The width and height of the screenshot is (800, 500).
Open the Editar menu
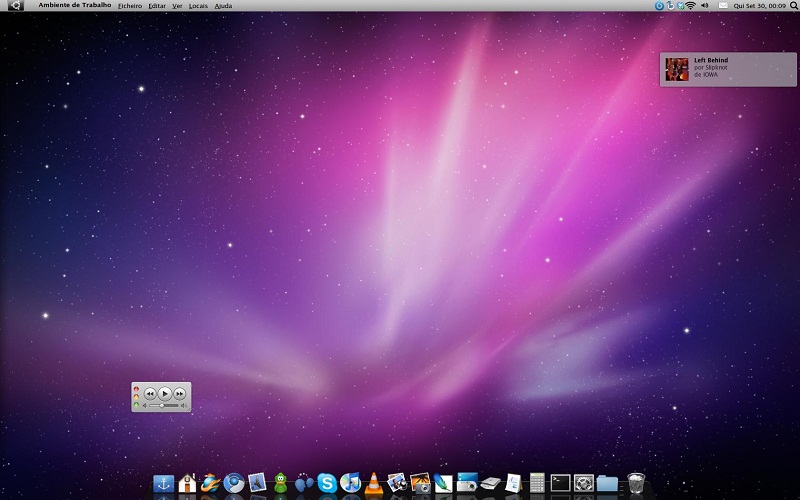click(157, 6)
